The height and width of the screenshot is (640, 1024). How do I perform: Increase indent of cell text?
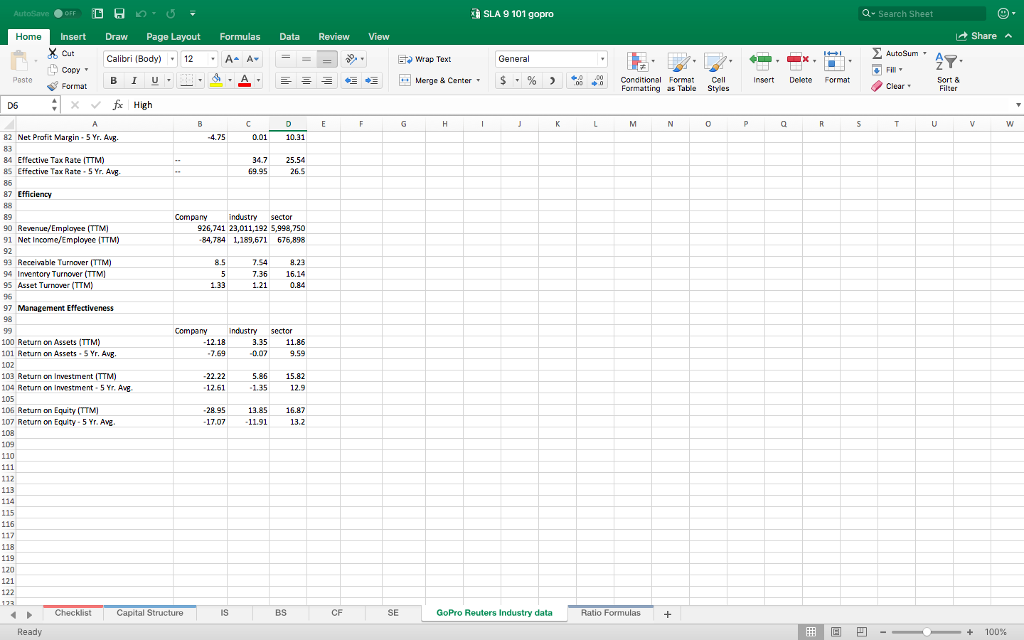pyautogui.click(x=372, y=80)
